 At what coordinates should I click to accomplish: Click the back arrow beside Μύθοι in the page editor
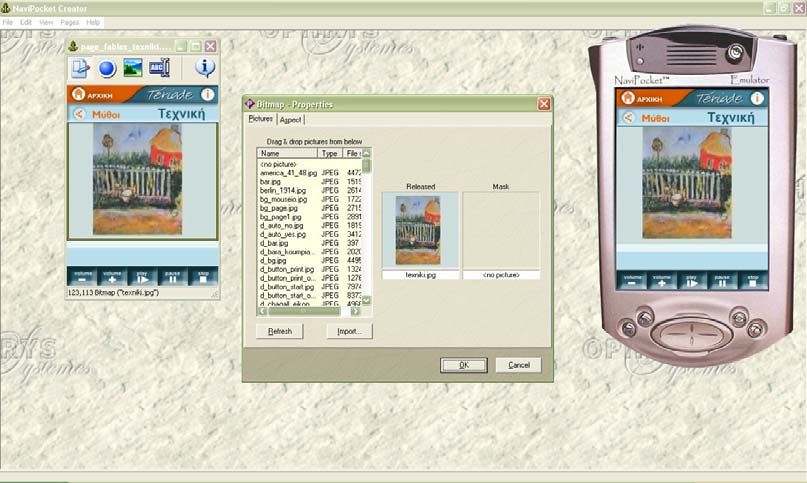[79, 114]
